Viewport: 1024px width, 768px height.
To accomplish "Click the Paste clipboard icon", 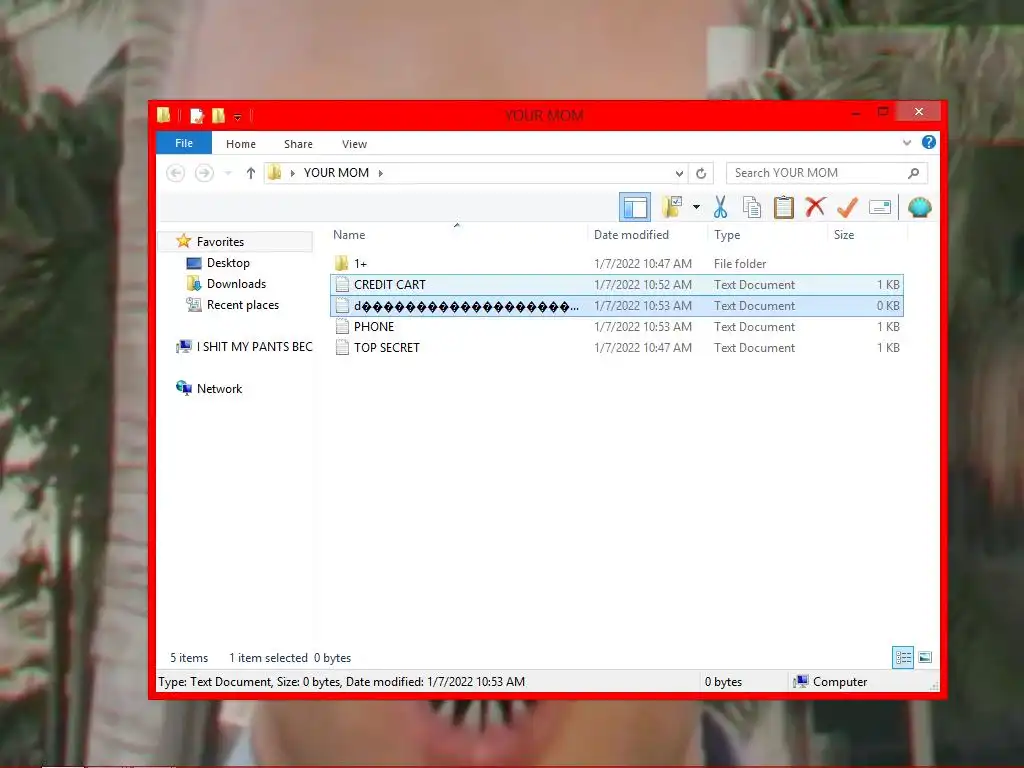I will click(x=784, y=208).
